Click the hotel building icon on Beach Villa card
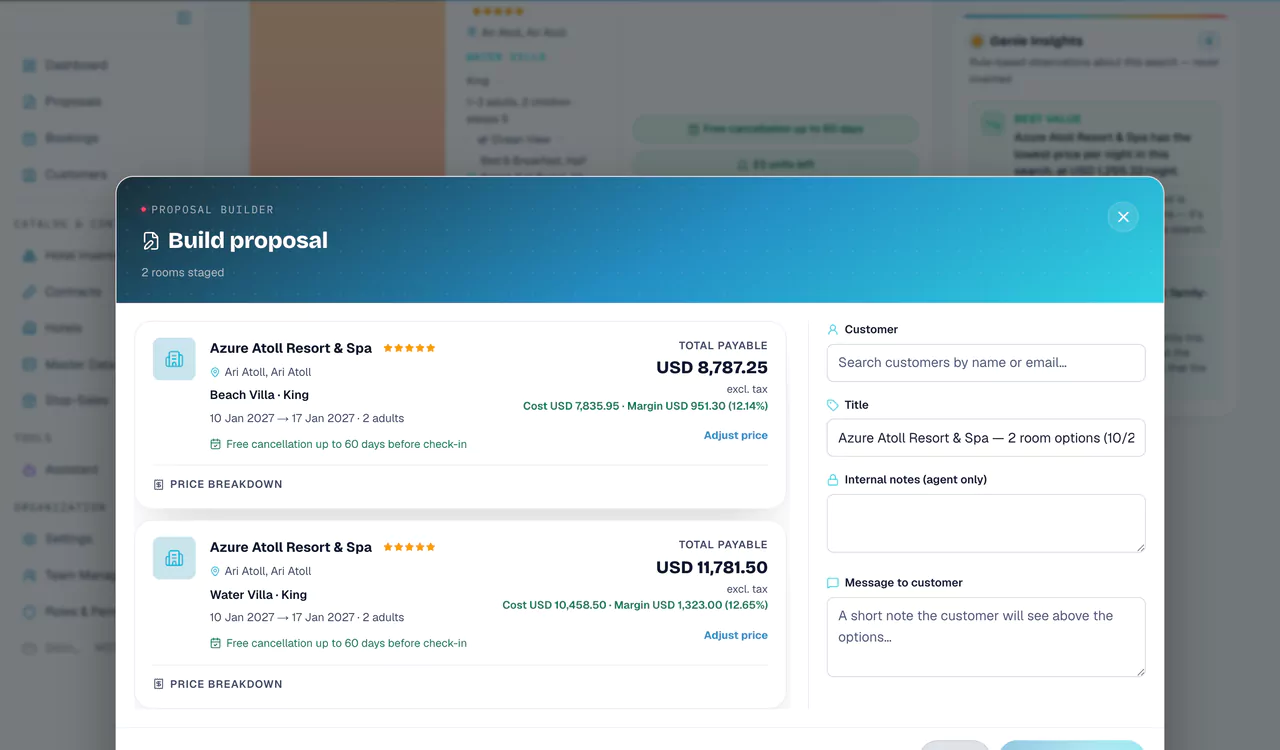 174,359
